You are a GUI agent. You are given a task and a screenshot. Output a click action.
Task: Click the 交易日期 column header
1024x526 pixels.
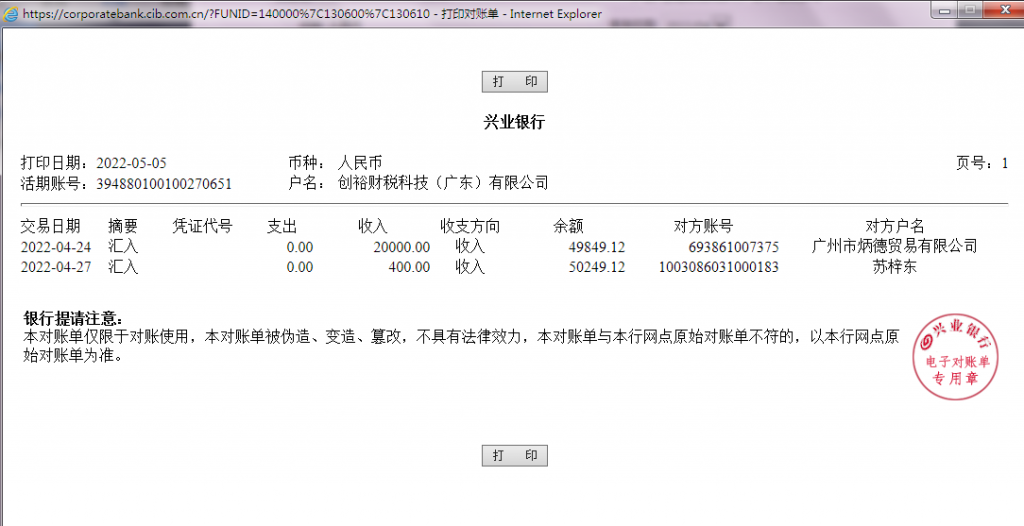pyautogui.click(x=50, y=226)
